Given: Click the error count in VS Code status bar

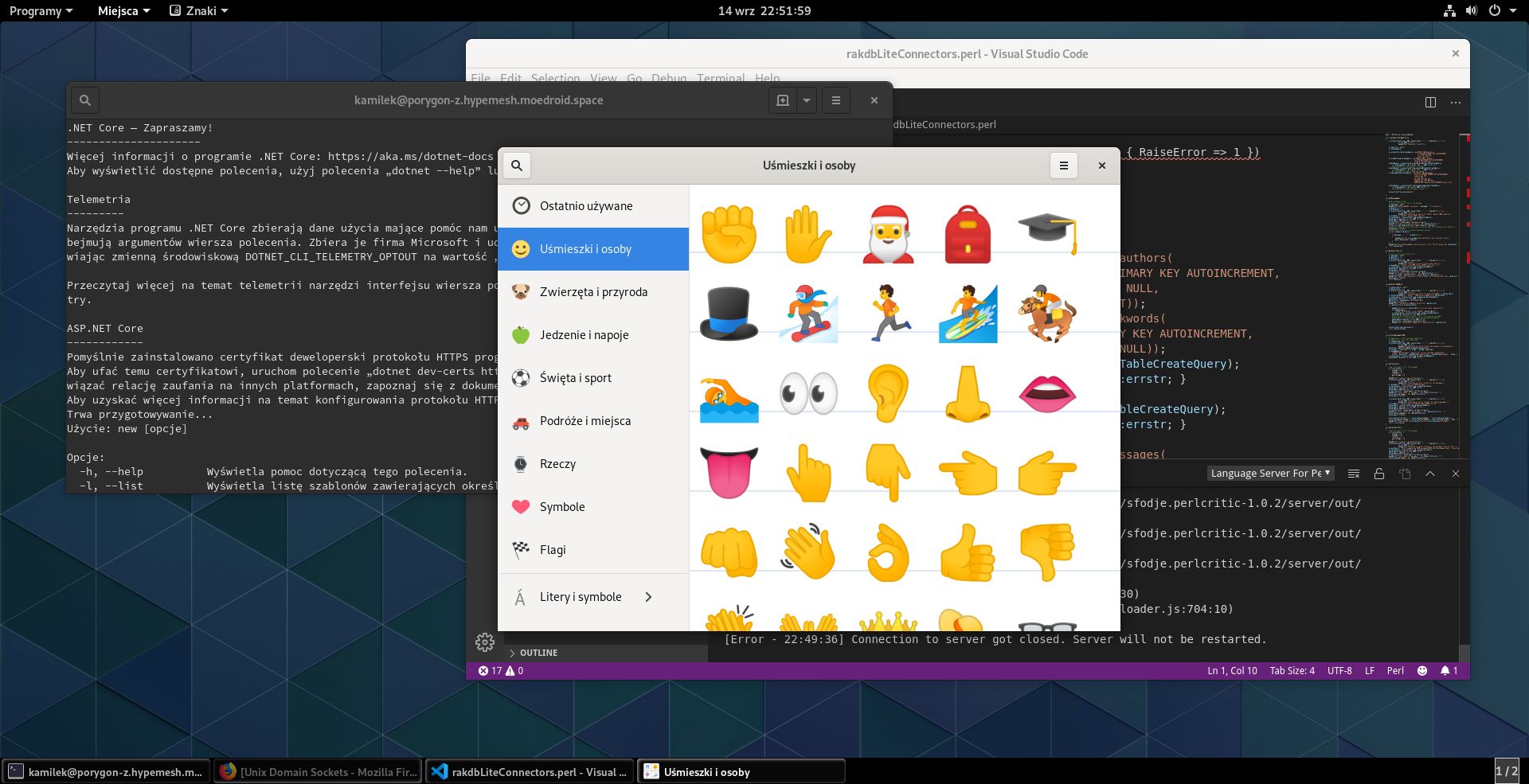Looking at the screenshot, I should click(490, 670).
